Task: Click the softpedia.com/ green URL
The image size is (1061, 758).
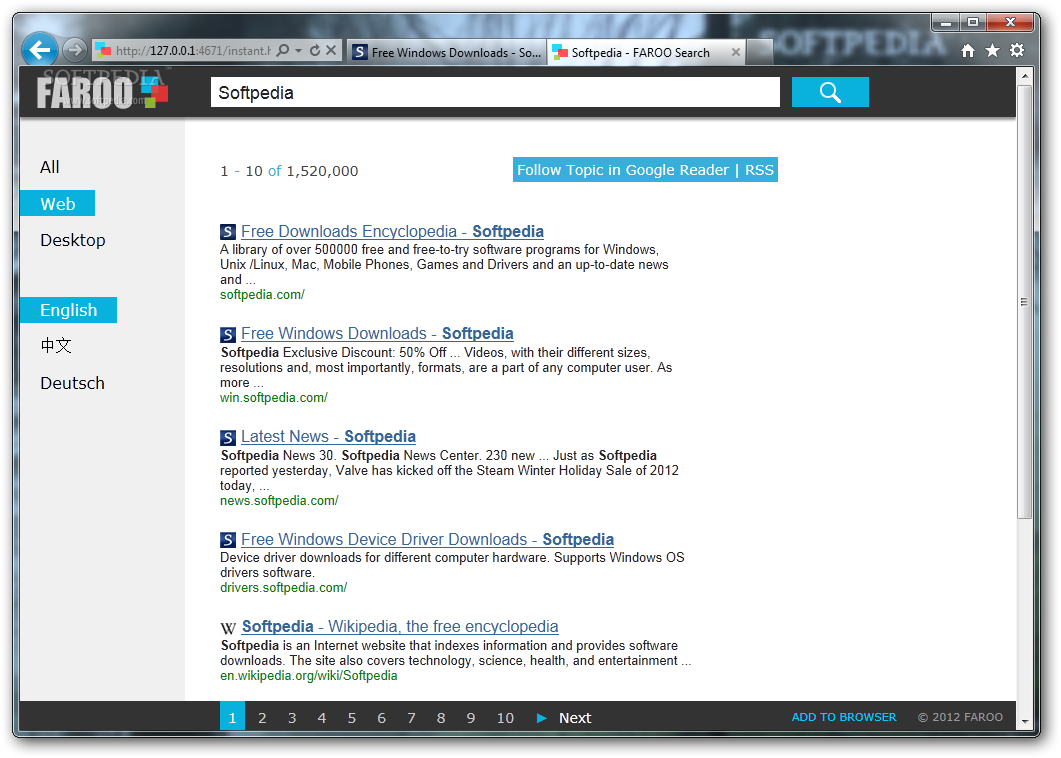Action: point(263,294)
